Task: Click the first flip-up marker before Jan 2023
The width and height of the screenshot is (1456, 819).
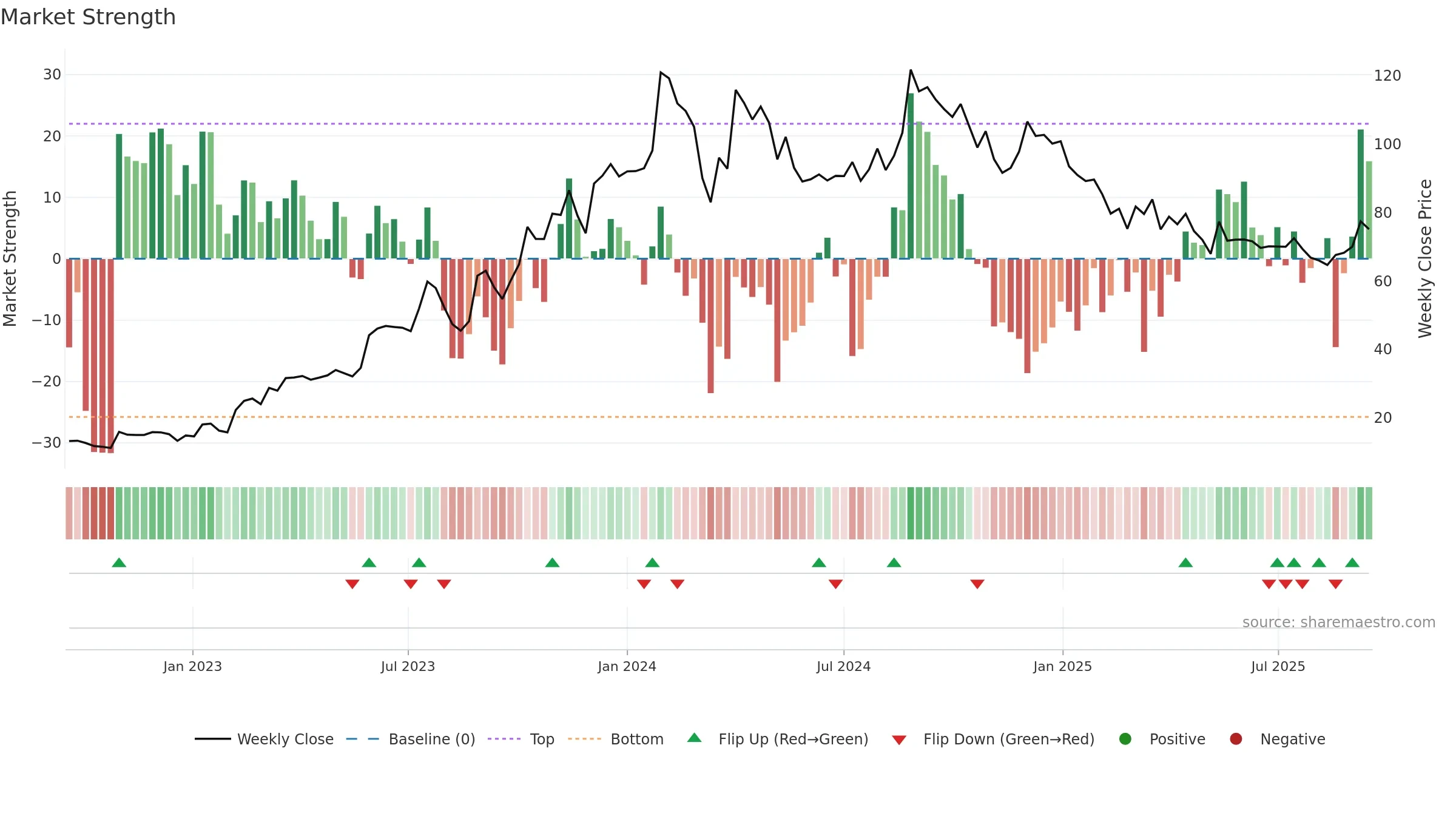Action: (x=119, y=562)
